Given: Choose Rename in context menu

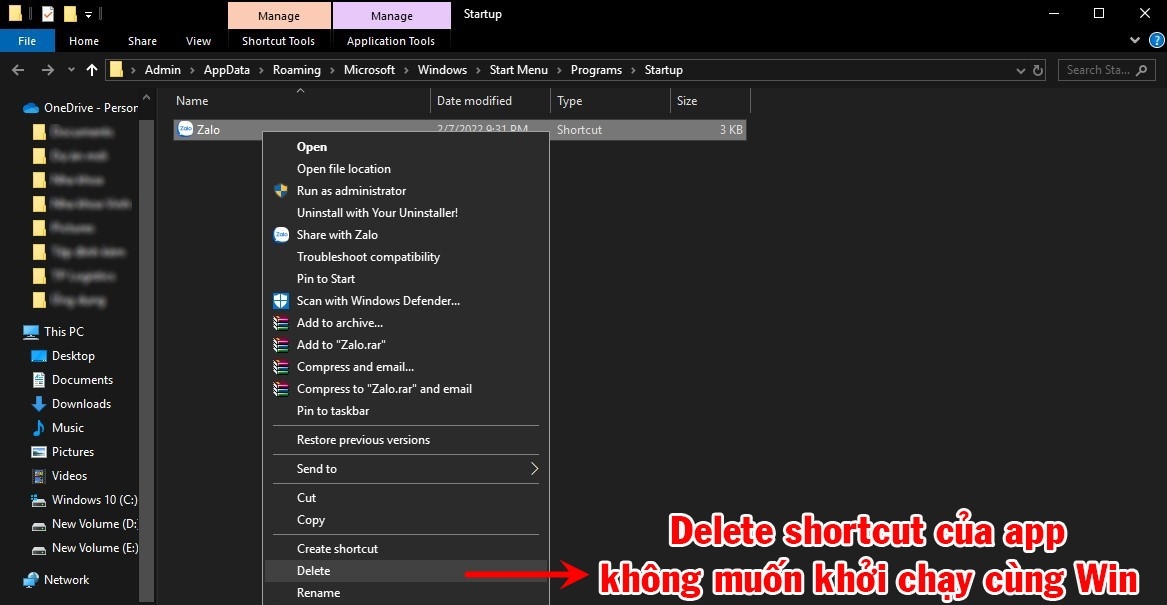Looking at the screenshot, I should 406,592.
